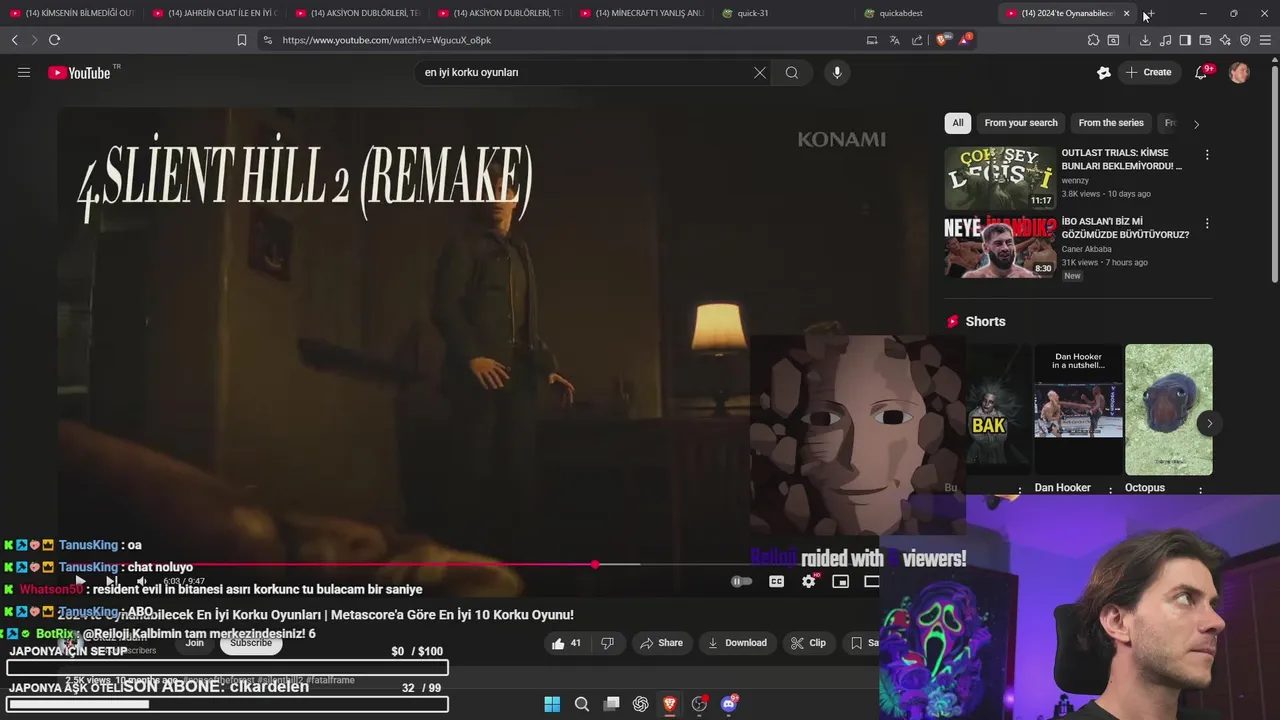Open options for the Dan Hooker short

pyautogui.click(x=1110, y=490)
